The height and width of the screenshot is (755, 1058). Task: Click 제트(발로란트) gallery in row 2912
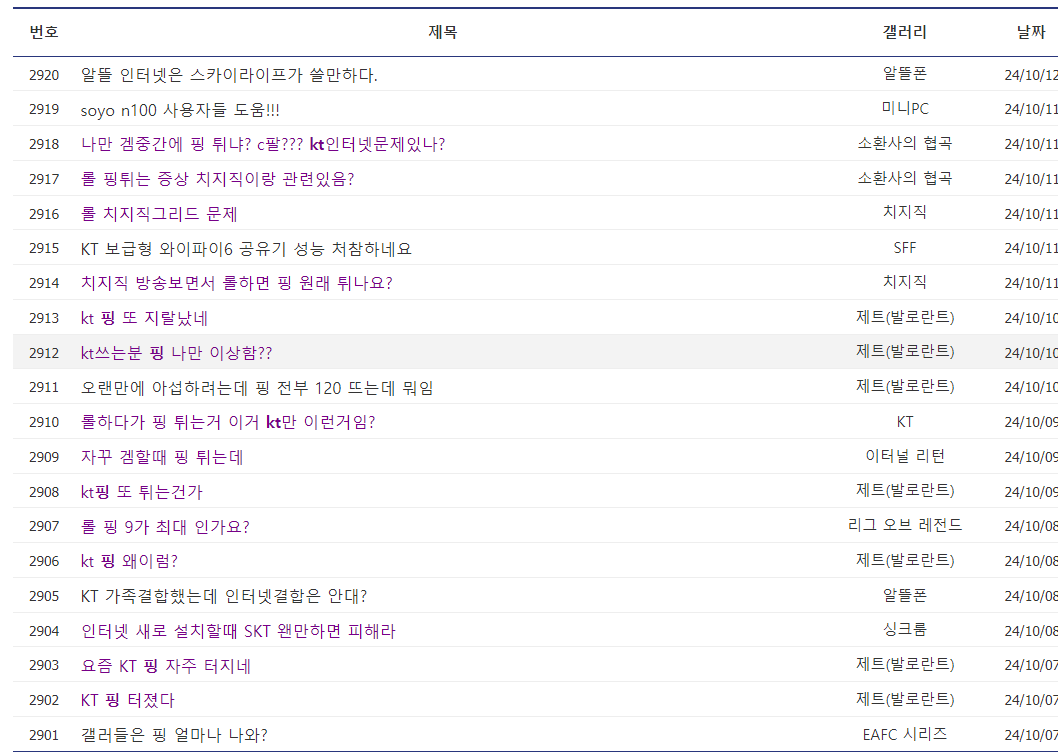point(905,352)
